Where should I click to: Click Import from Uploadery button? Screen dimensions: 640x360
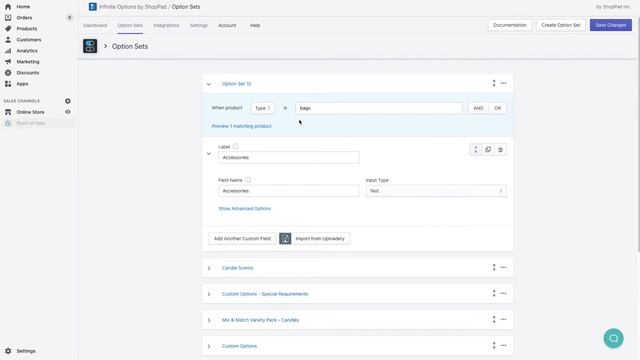pyautogui.click(x=315, y=238)
